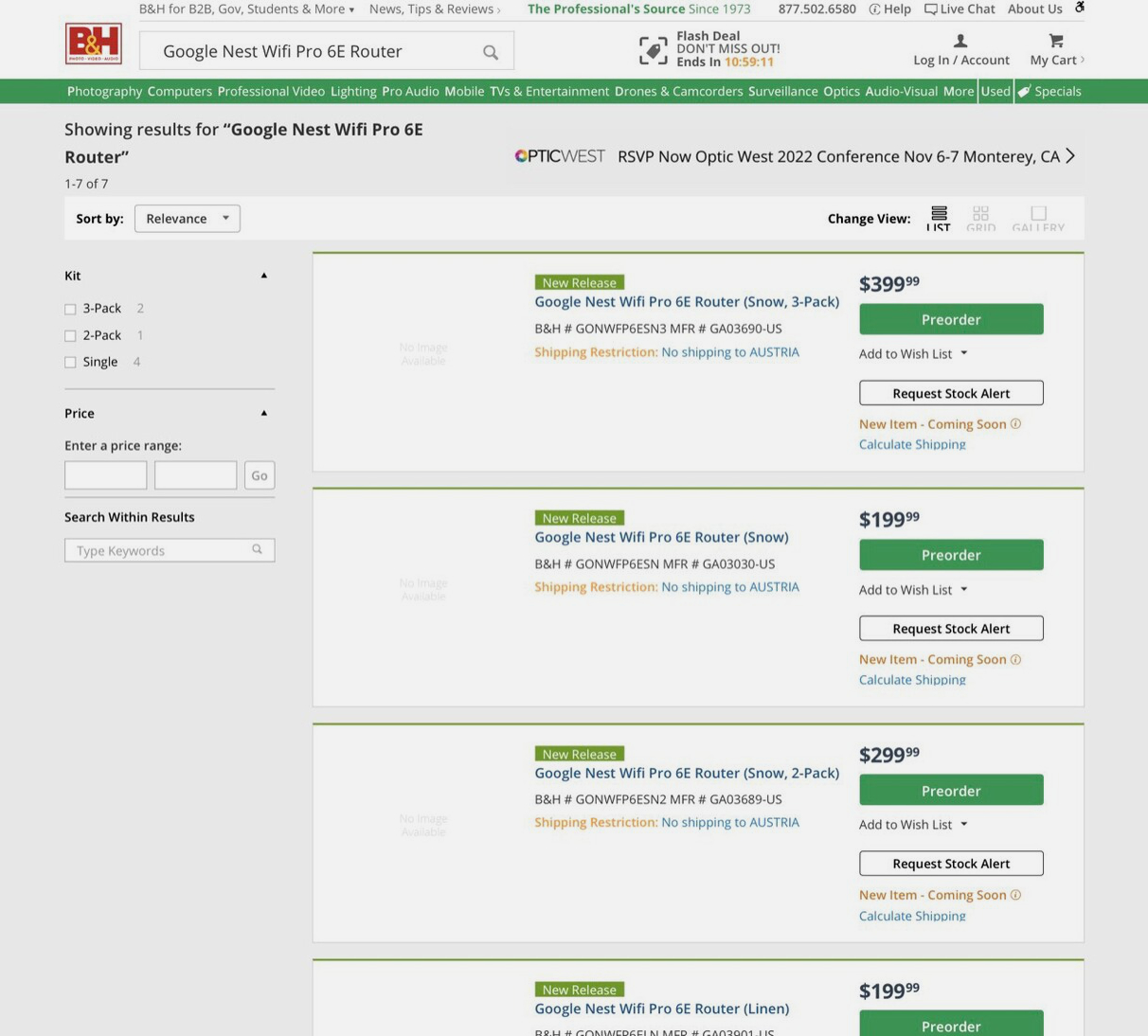This screenshot has width=1148, height=1036.
Task: Click the B&H logo
Action: (x=93, y=44)
